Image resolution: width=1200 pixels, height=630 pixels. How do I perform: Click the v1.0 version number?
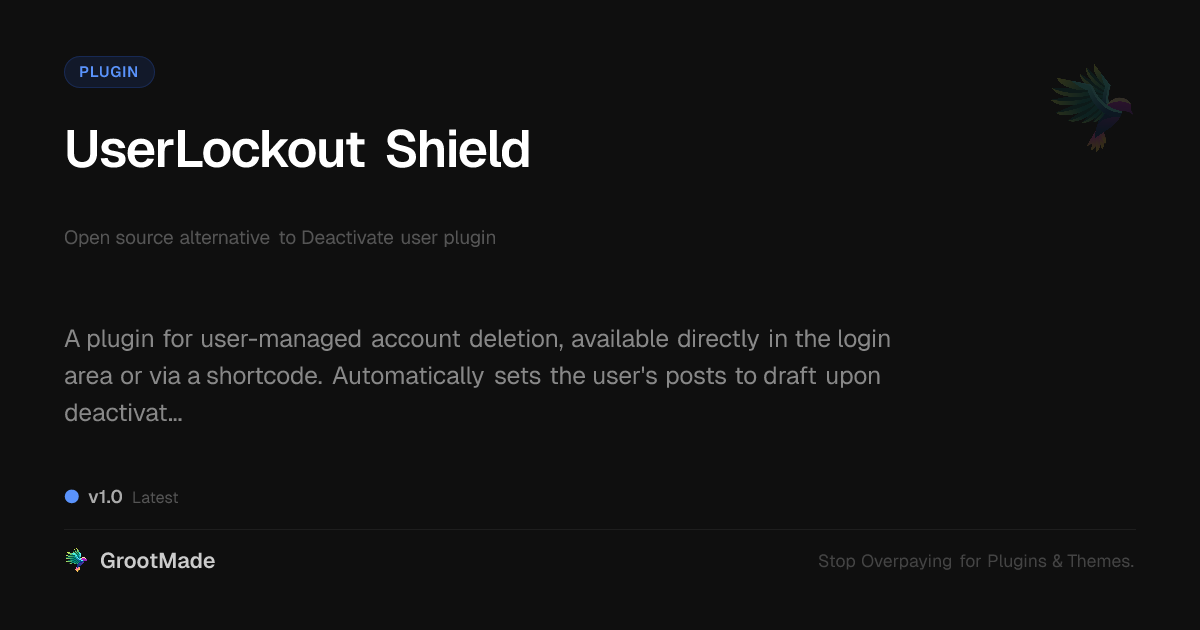(105, 497)
